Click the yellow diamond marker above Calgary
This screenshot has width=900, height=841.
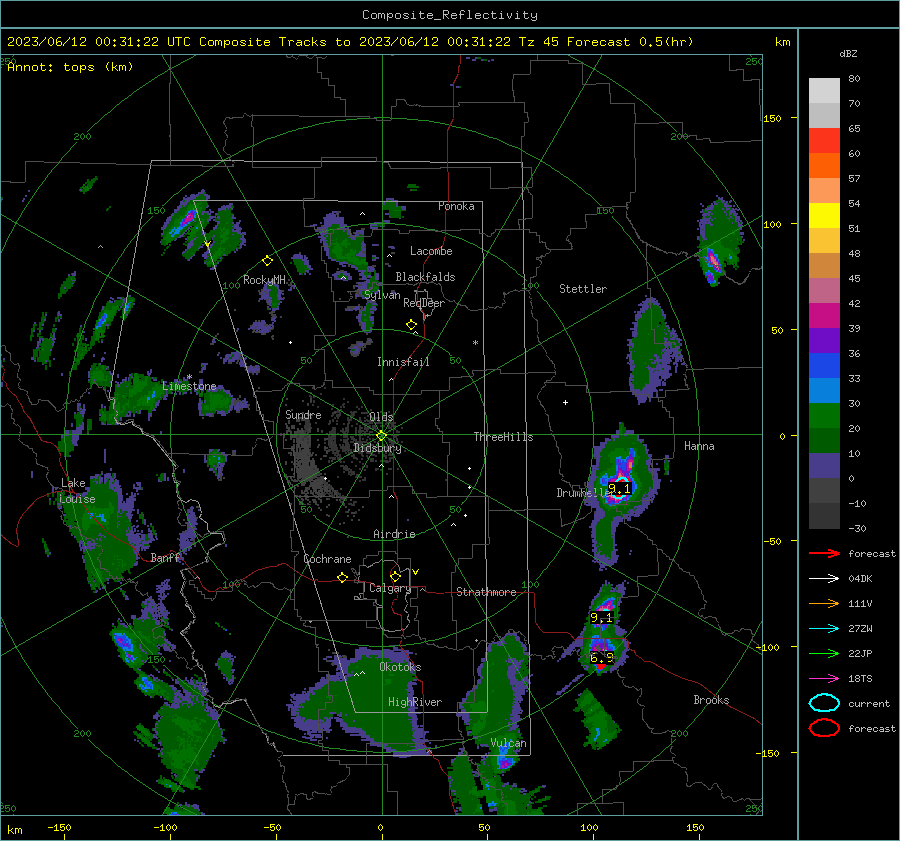[395, 576]
